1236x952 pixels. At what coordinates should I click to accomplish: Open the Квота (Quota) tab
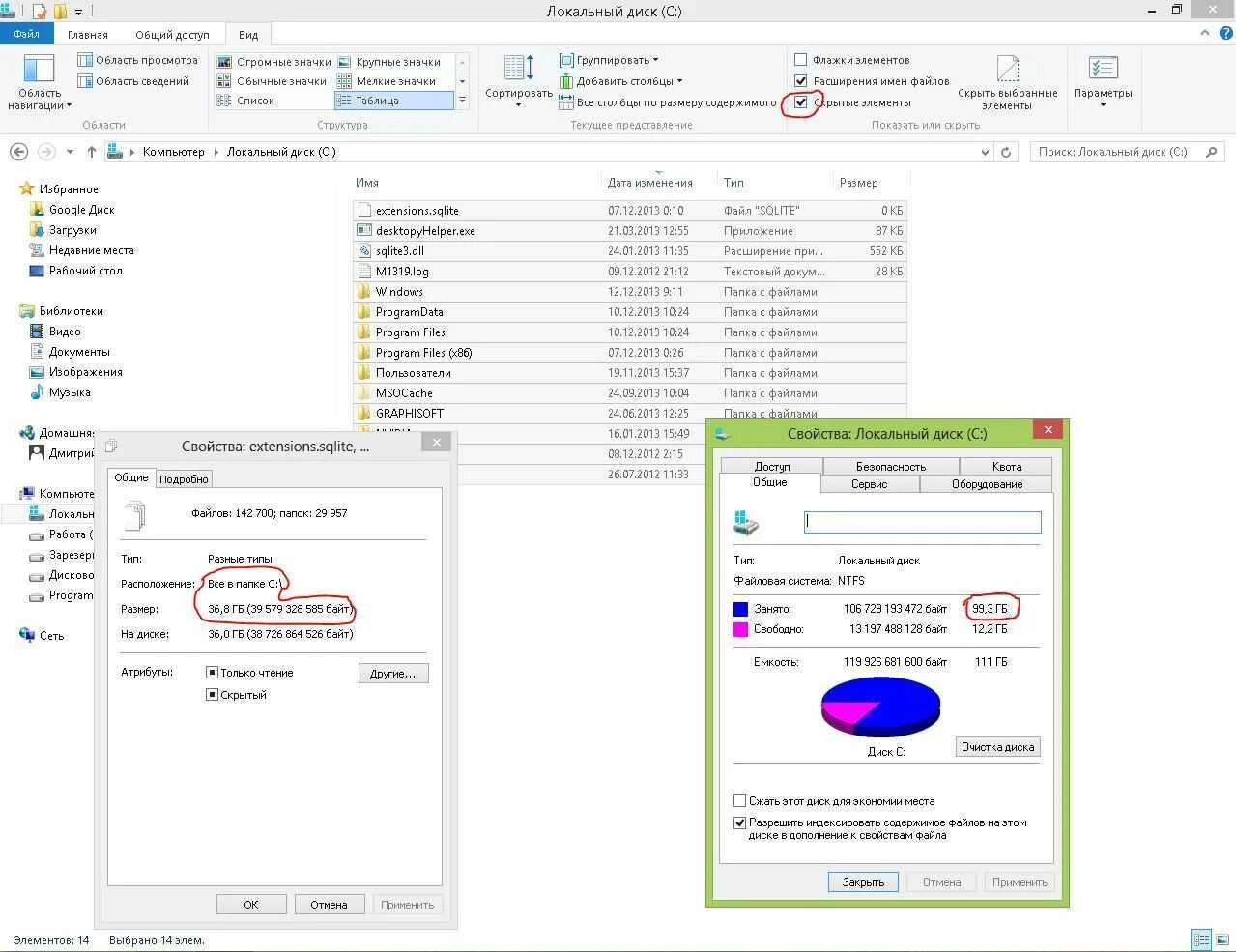coord(1006,467)
